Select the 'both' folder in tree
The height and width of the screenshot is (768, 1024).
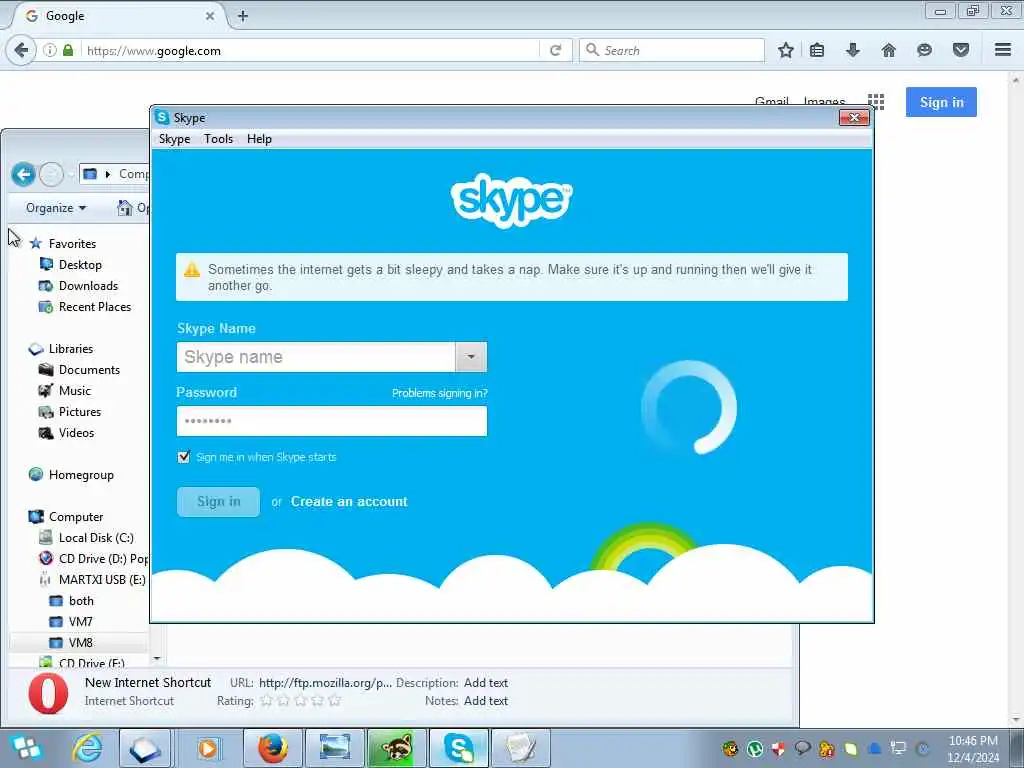[81, 601]
